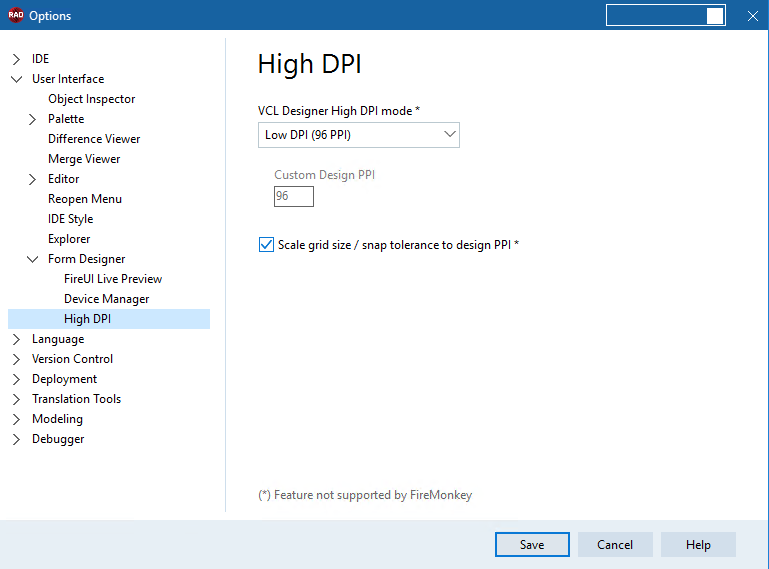Select Modeling category
Image resolution: width=769 pixels, height=569 pixels.
tap(57, 419)
